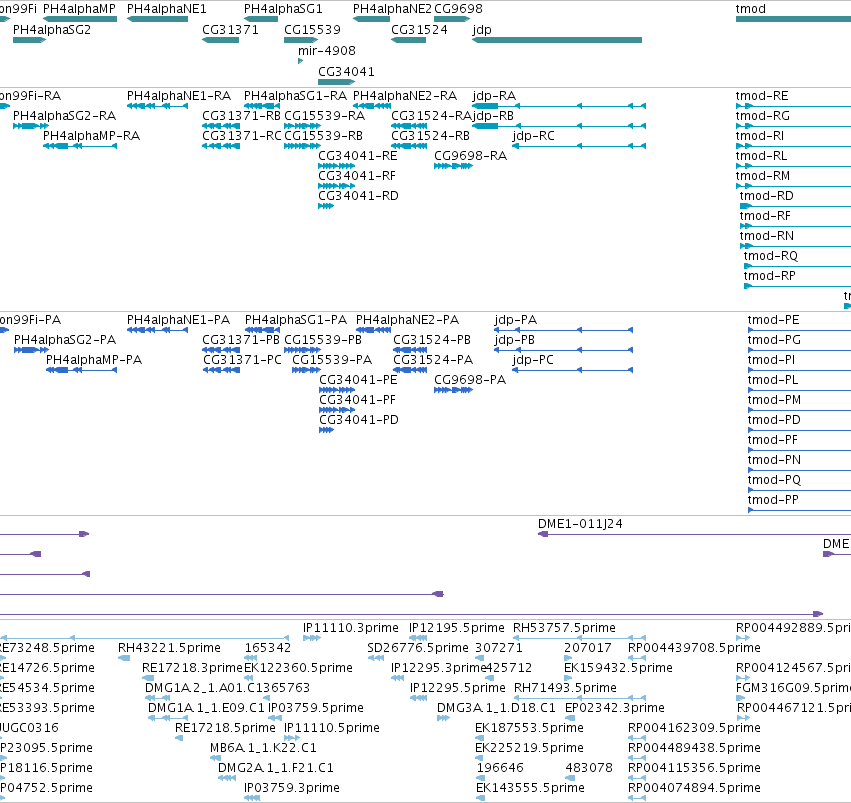Select the mir-4908 gene label

(327, 50)
